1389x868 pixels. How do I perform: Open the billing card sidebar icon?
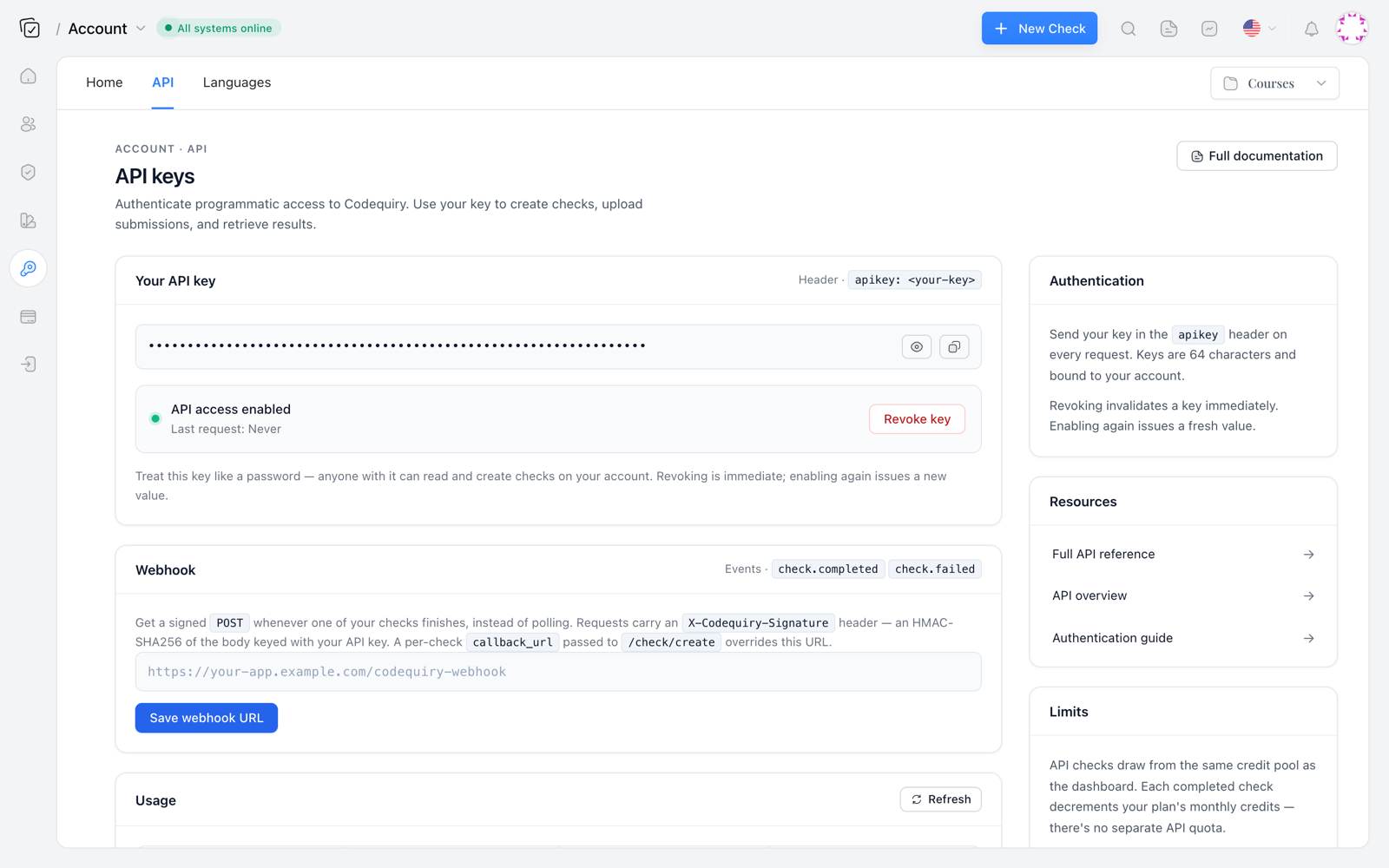pyautogui.click(x=29, y=317)
